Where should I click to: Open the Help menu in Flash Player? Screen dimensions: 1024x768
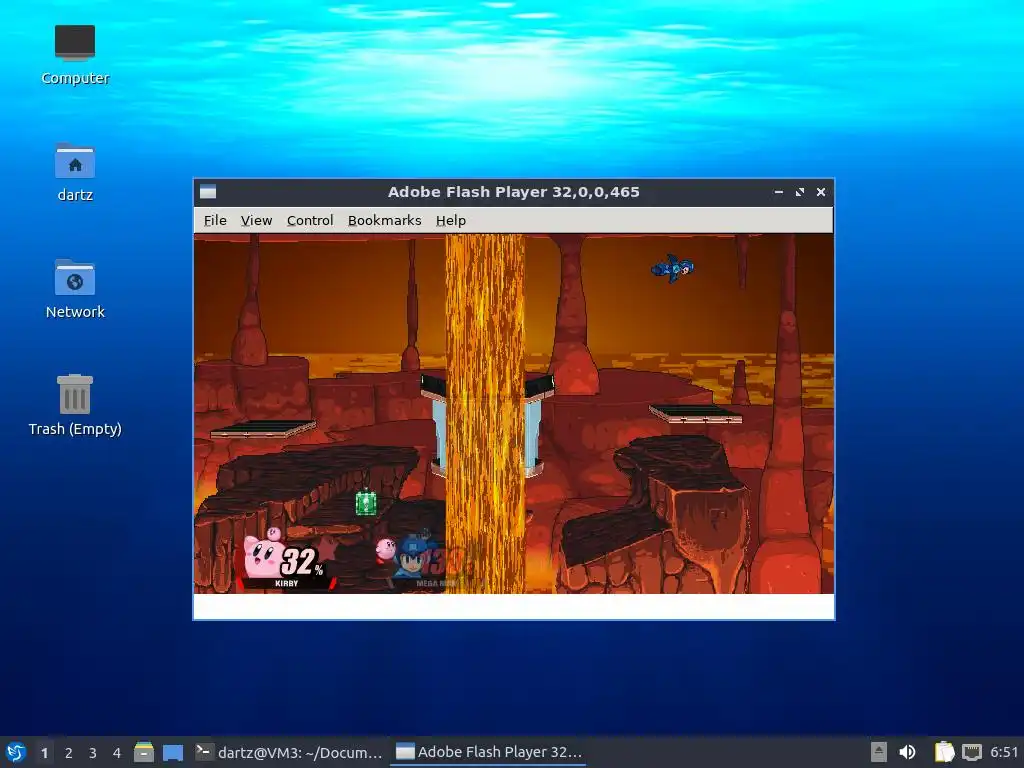coord(451,221)
